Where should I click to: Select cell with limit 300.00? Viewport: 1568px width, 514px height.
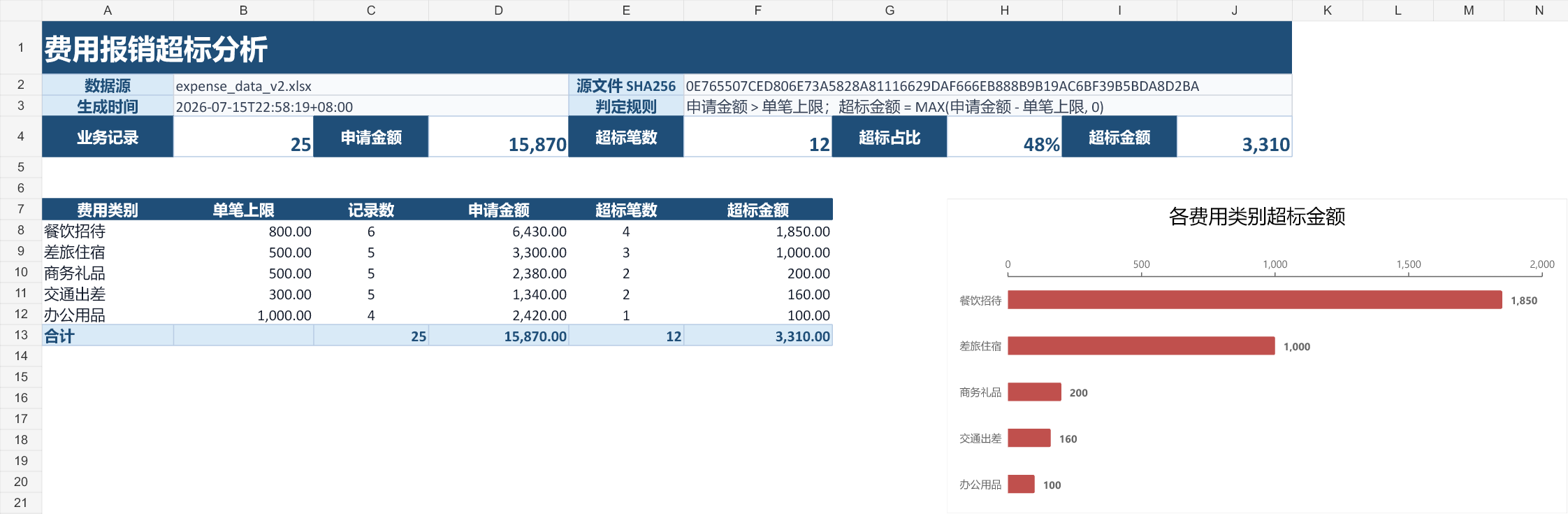click(243, 294)
